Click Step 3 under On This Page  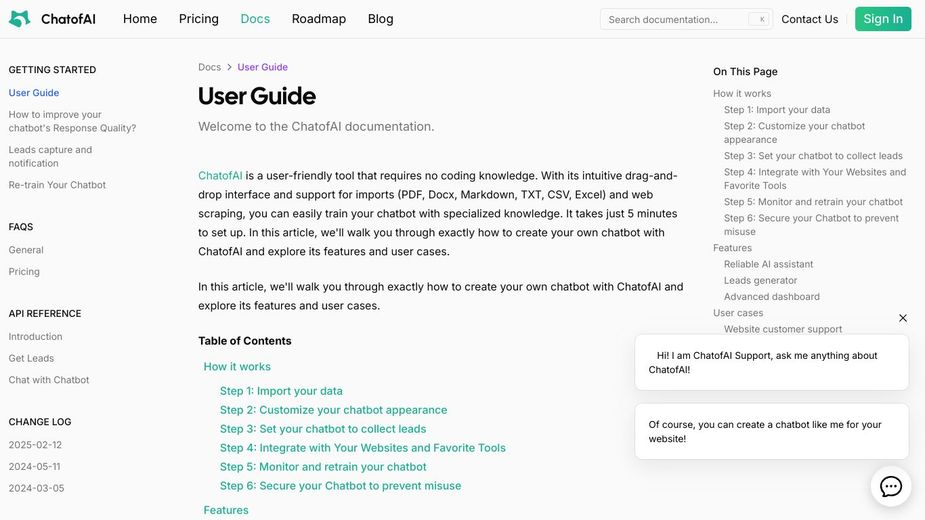pyautogui.click(x=813, y=156)
